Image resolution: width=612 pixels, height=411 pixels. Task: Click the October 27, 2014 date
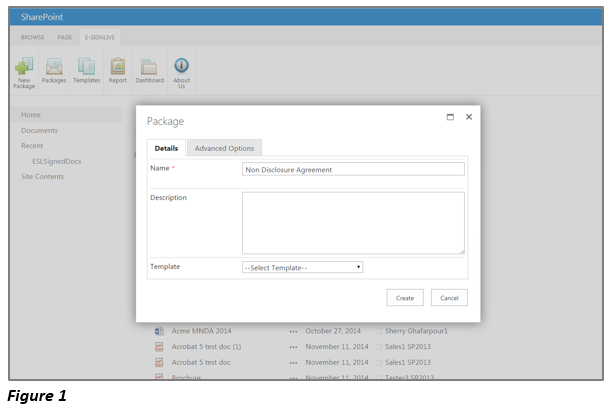point(333,331)
